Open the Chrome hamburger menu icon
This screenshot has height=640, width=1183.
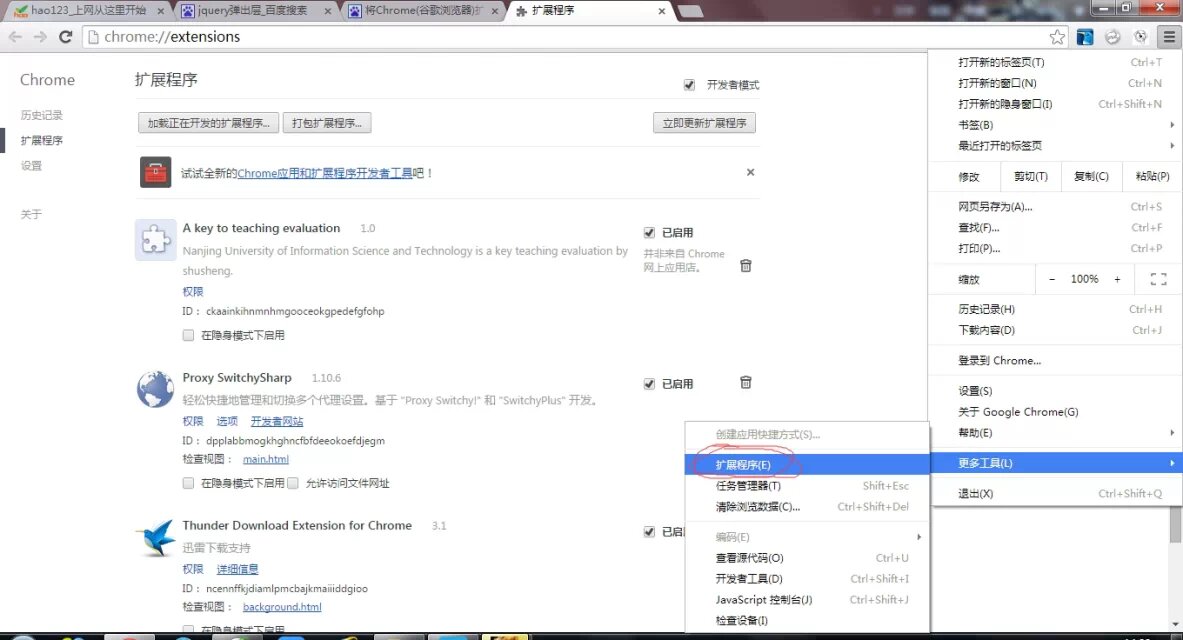[1169, 36]
